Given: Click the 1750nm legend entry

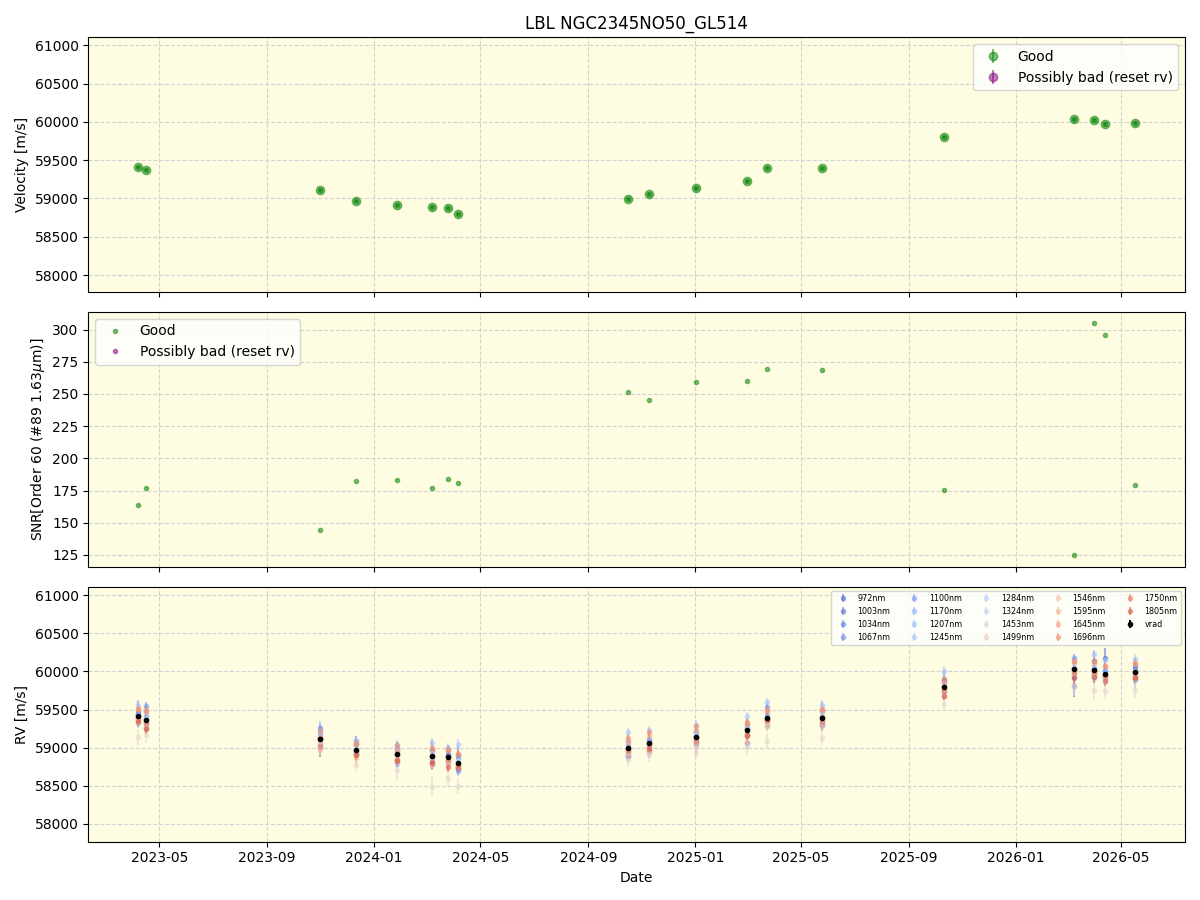Looking at the screenshot, I should point(1161,598).
